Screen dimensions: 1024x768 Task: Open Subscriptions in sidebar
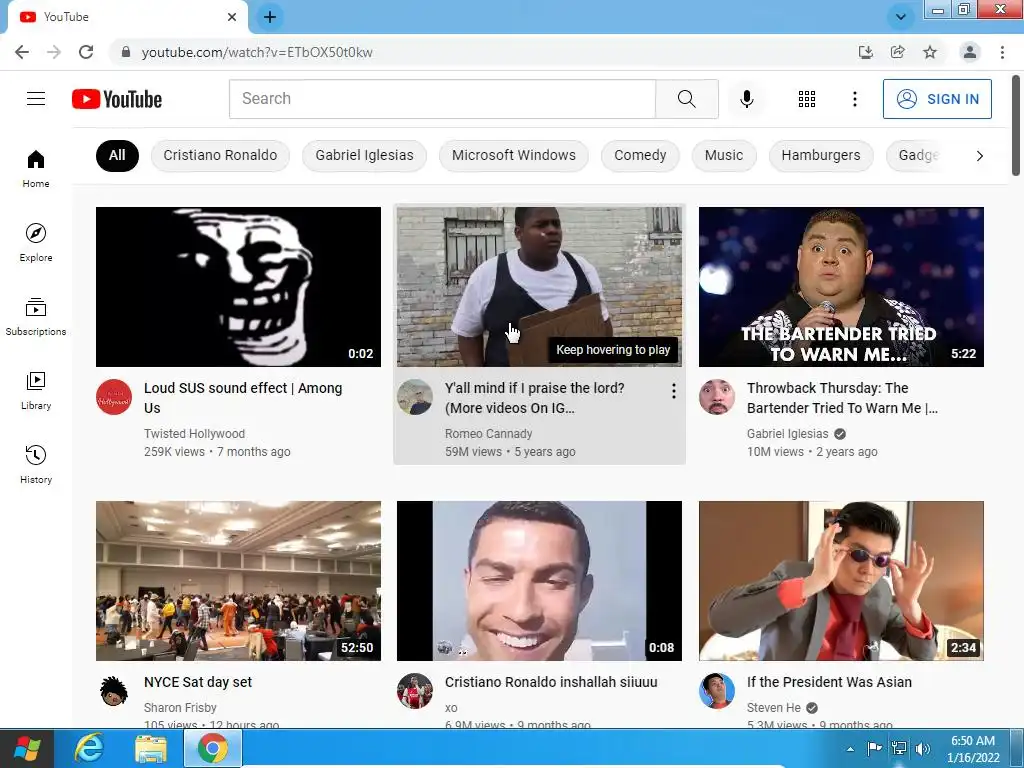click(x=36, y=317)
